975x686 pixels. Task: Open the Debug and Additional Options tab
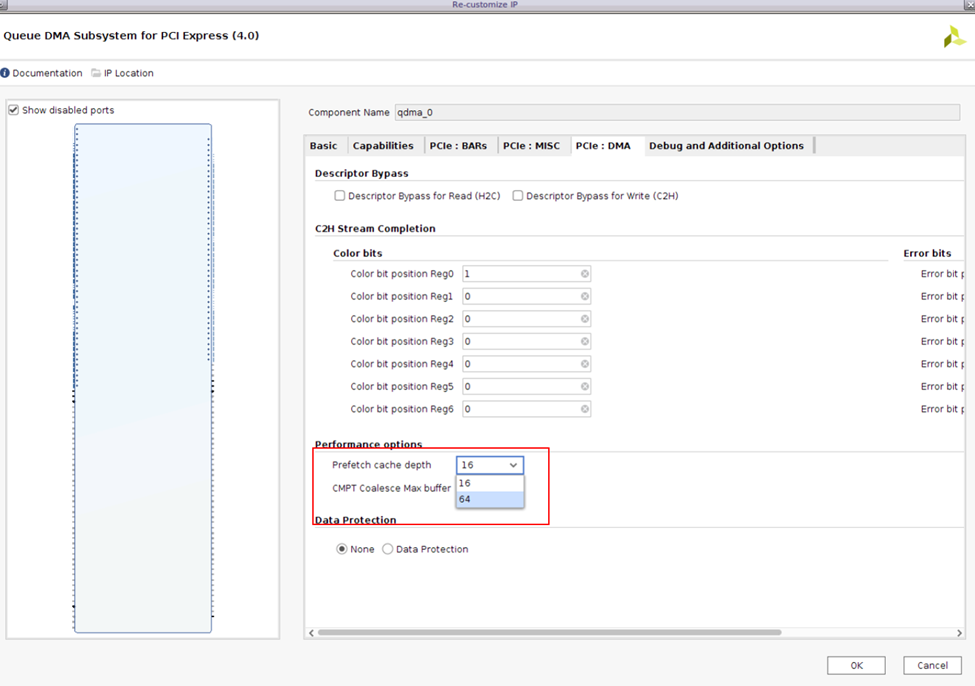[x=726, y=146]
